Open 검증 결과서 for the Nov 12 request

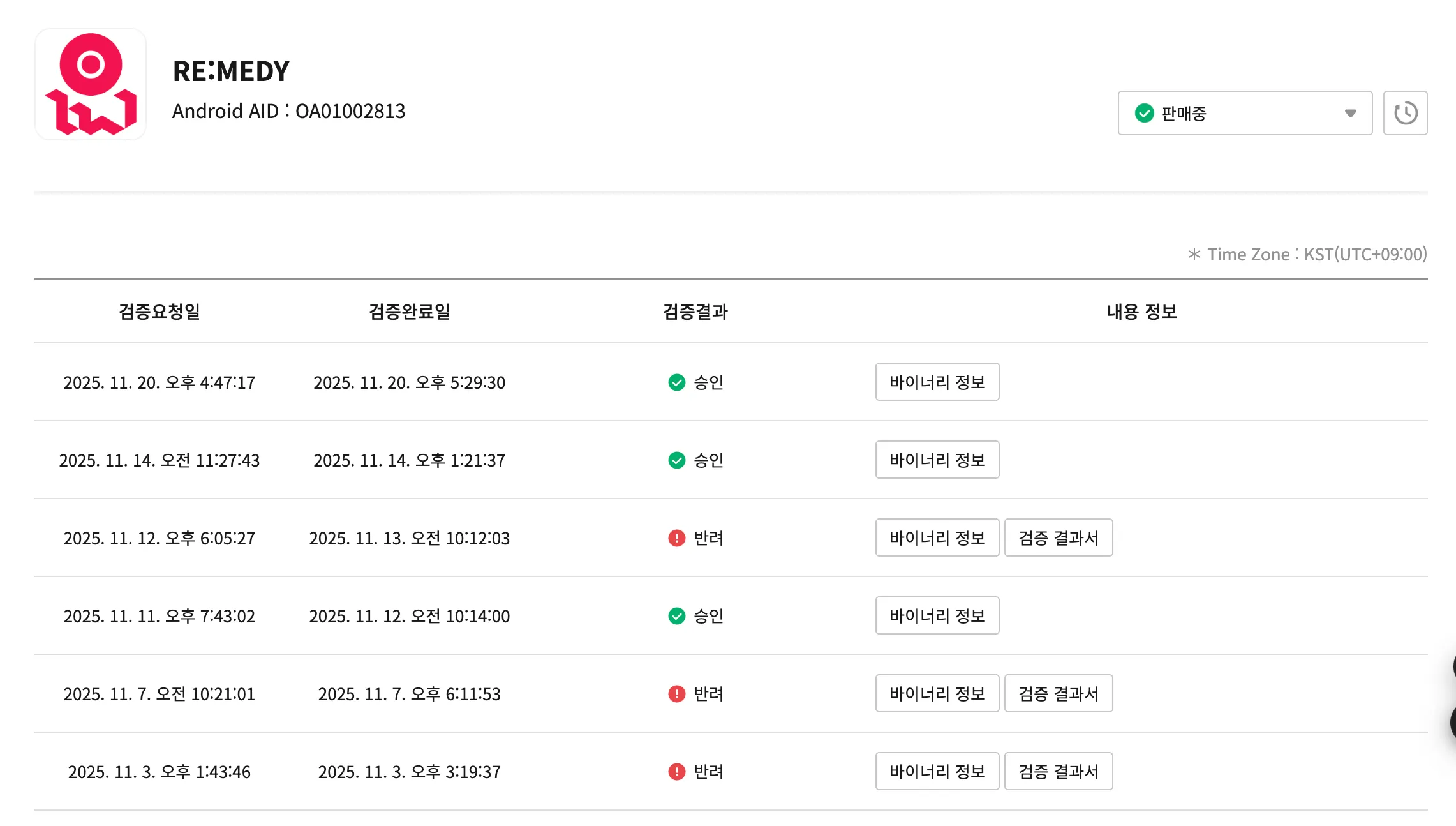pyautogui.click(x=1058, y=537)
